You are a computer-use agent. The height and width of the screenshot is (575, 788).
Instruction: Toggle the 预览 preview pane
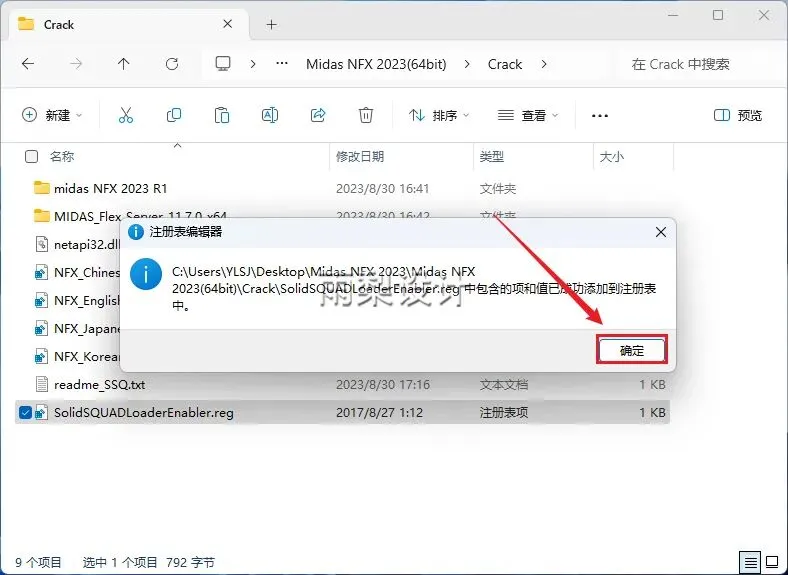[738, 116]
